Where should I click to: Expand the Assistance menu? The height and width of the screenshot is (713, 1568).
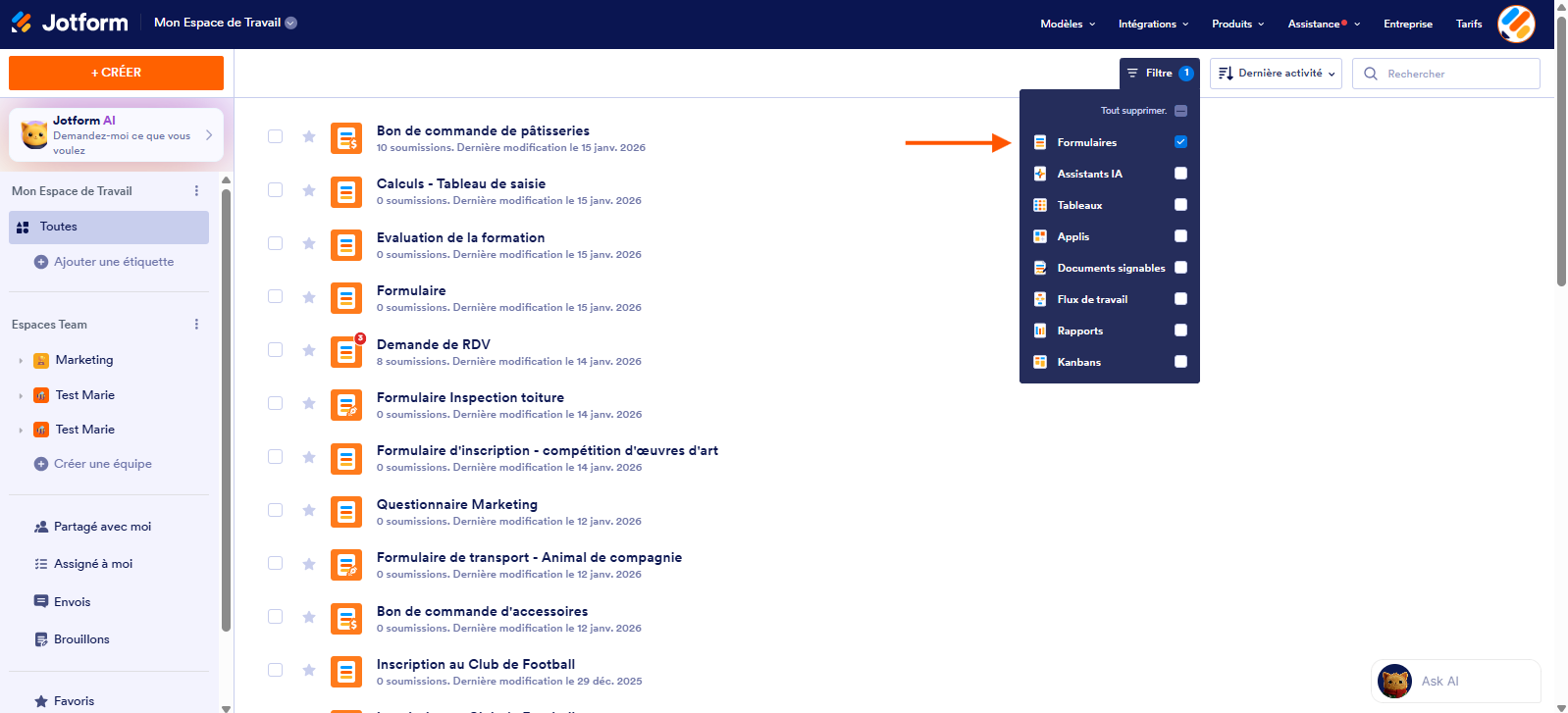pyautogui.click(x=1324, y=24)
